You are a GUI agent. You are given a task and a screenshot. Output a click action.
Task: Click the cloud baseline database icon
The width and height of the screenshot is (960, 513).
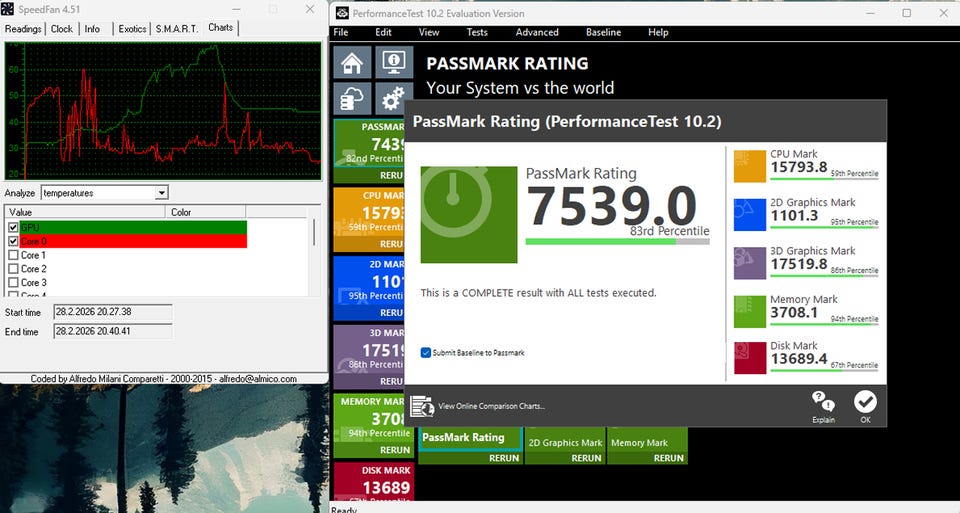point(352,98)
